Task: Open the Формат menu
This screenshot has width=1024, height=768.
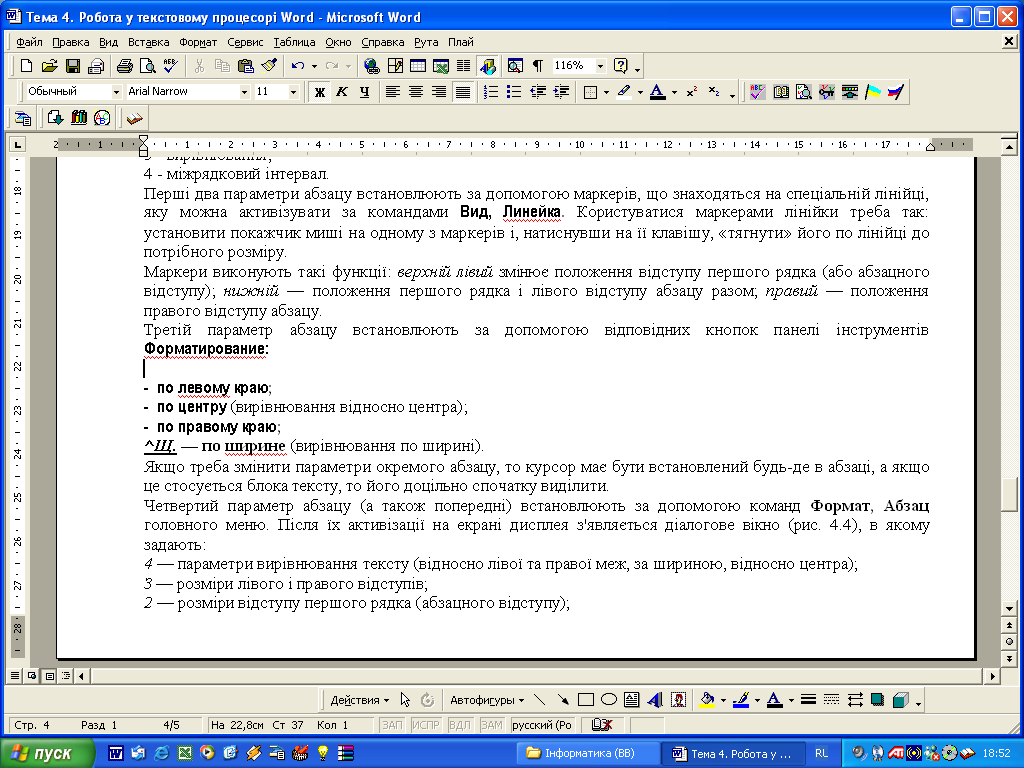Action: point(198,42)
